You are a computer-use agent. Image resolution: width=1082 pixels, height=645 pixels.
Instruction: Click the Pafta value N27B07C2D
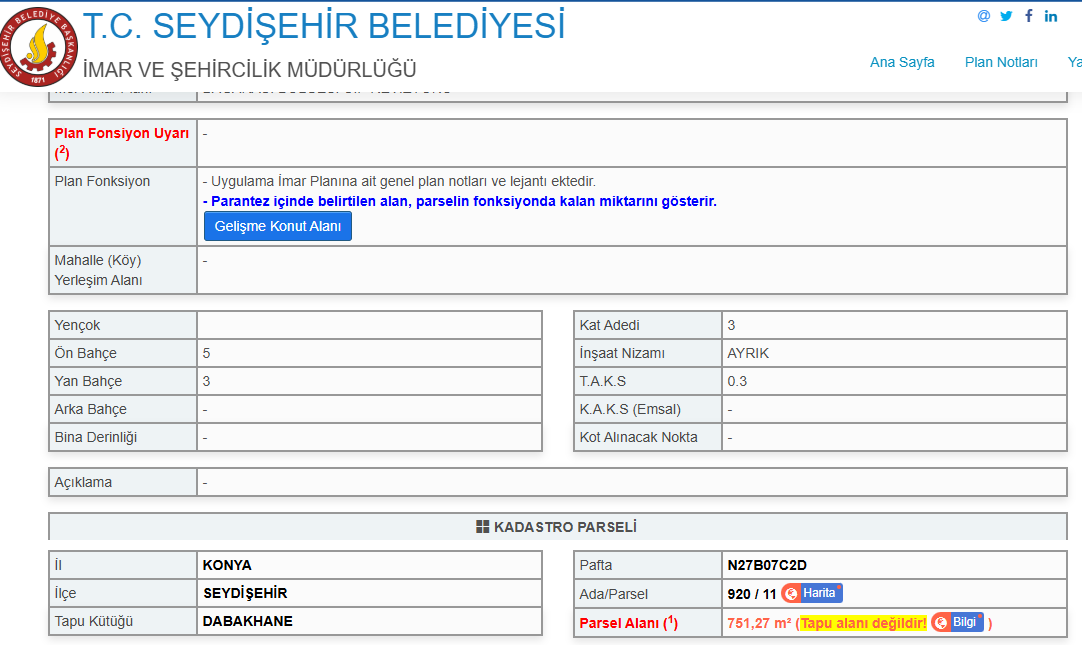(767, 565)
